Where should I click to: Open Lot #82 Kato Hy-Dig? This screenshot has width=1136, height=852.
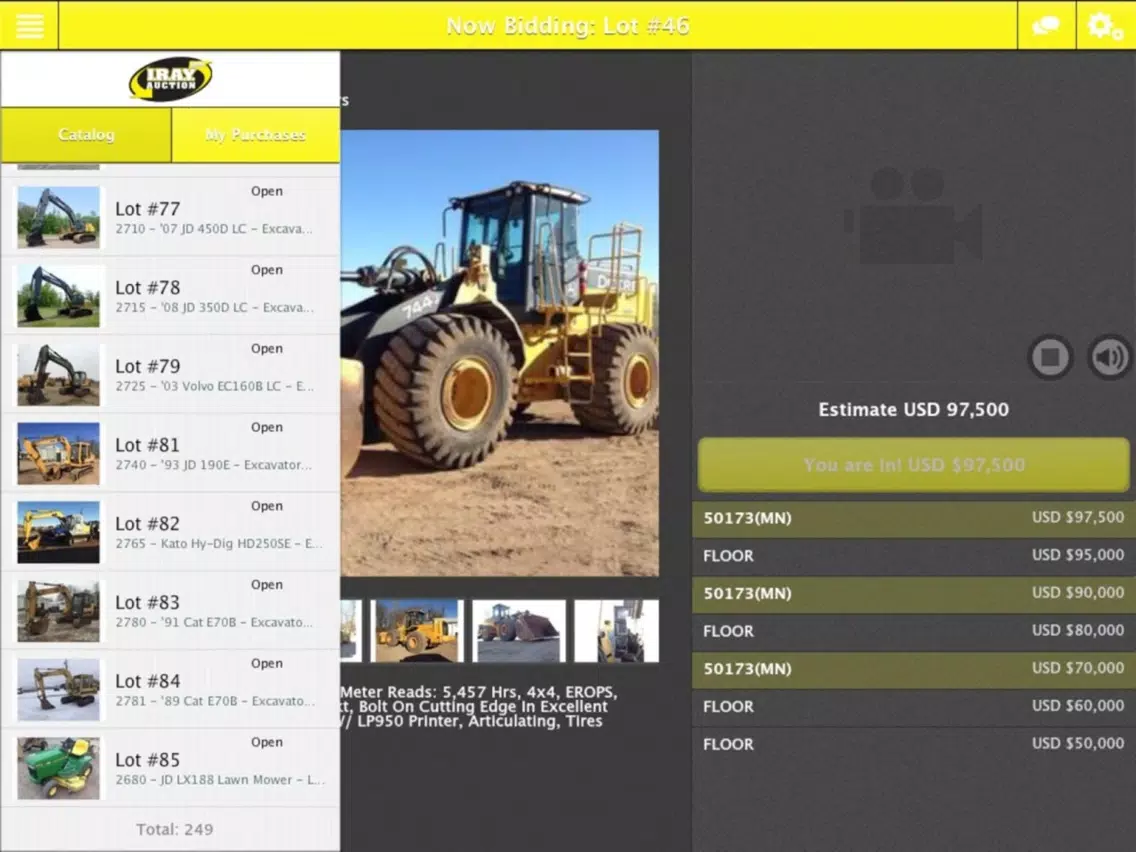pyautogui.click(x=170, y=532)
